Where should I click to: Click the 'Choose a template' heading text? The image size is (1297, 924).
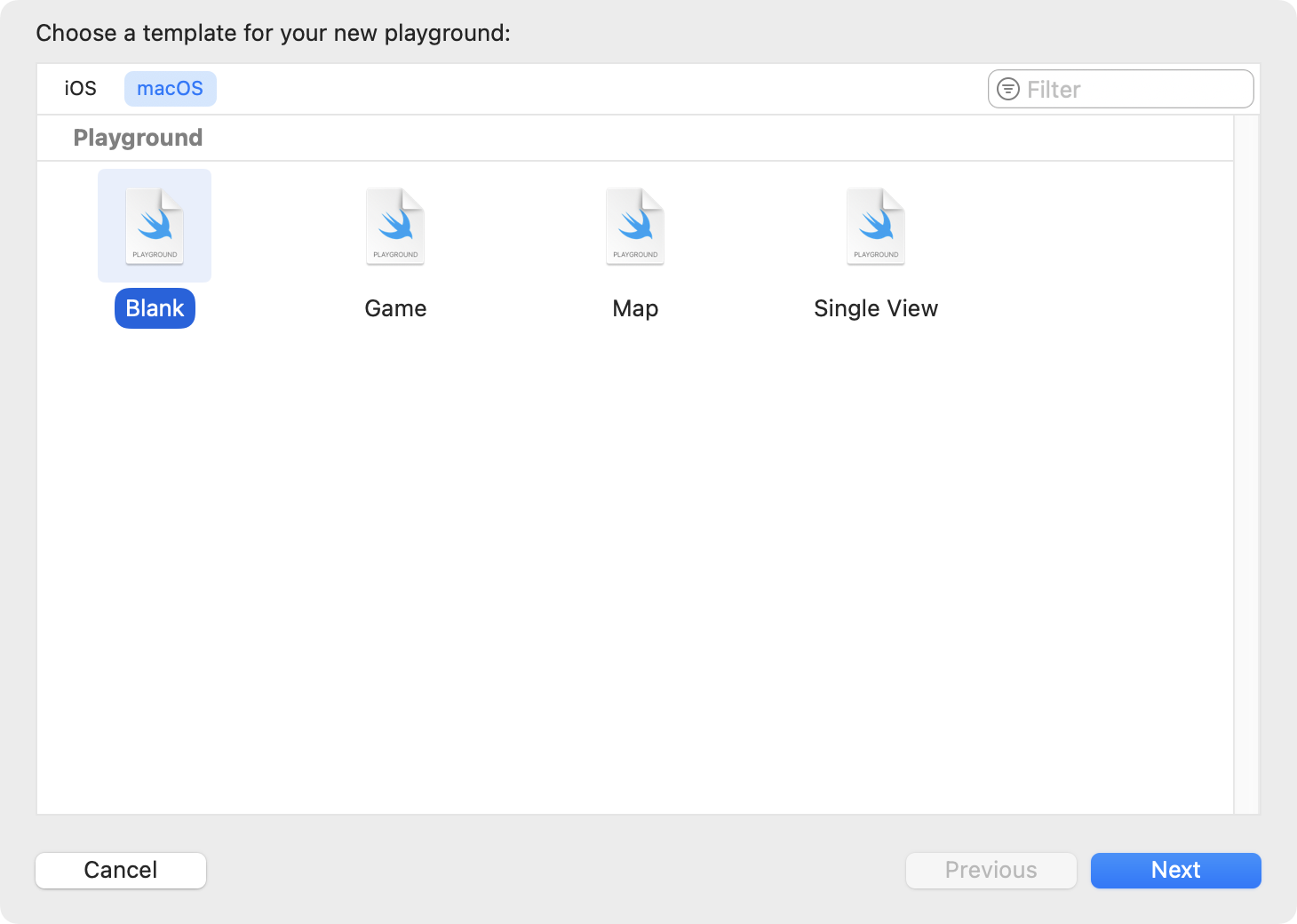[273, 33]
